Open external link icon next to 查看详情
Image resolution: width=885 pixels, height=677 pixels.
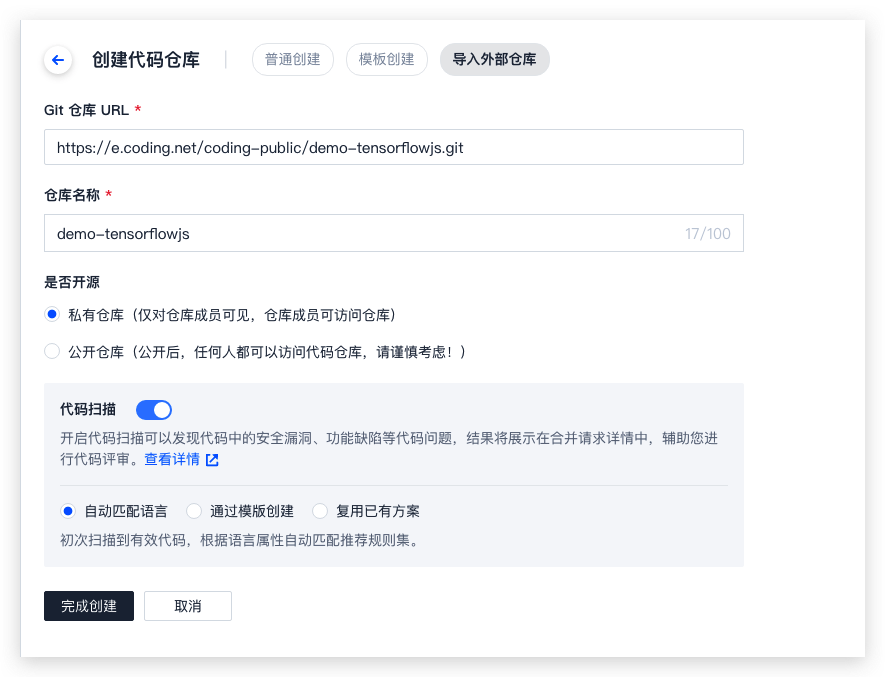pyautogui.click(x=212, y=460)
